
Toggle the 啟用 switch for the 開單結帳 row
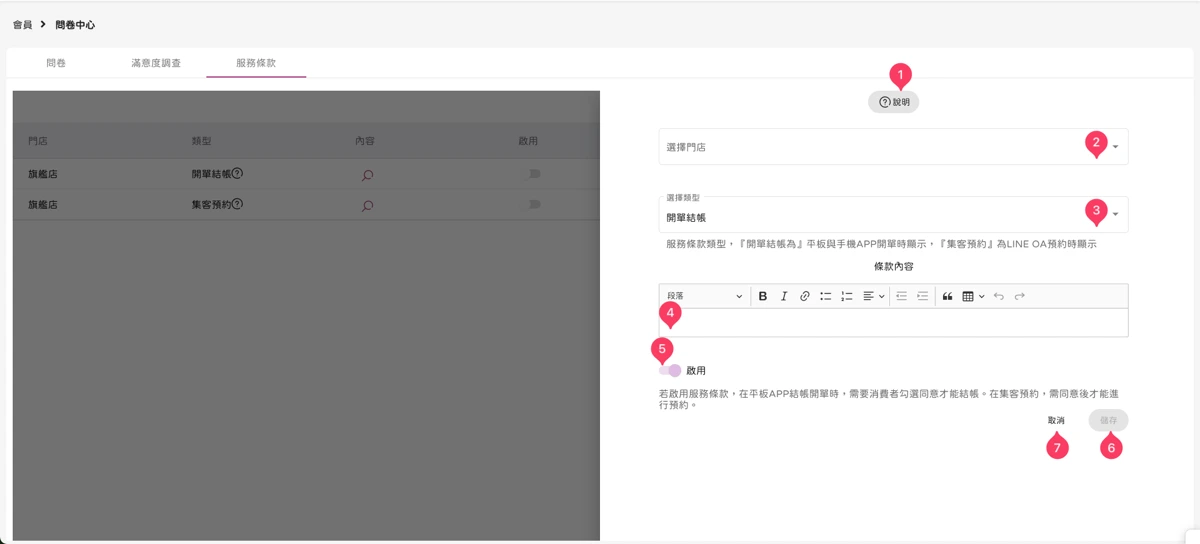click(x=533, y=173)
